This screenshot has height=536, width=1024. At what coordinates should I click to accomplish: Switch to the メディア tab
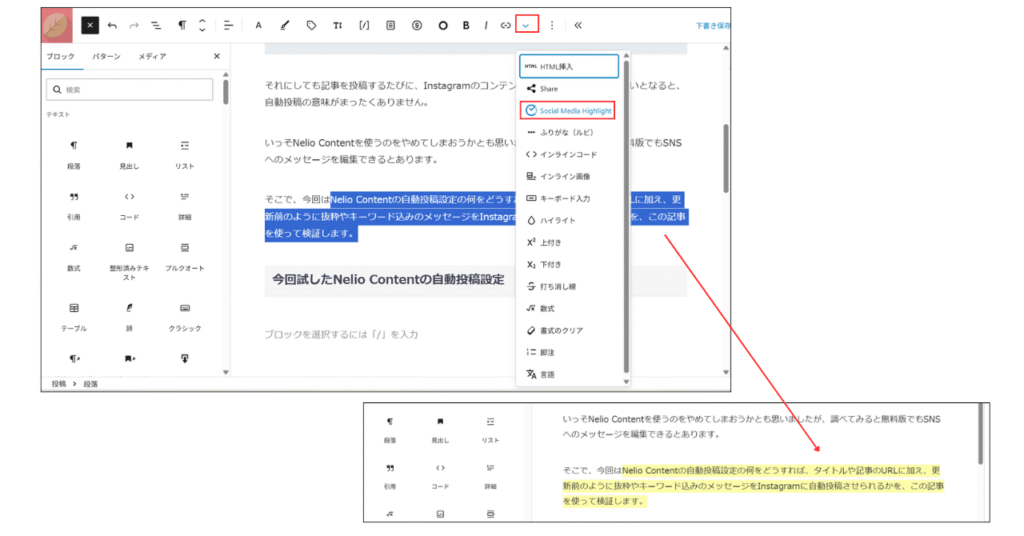(152, 56)
